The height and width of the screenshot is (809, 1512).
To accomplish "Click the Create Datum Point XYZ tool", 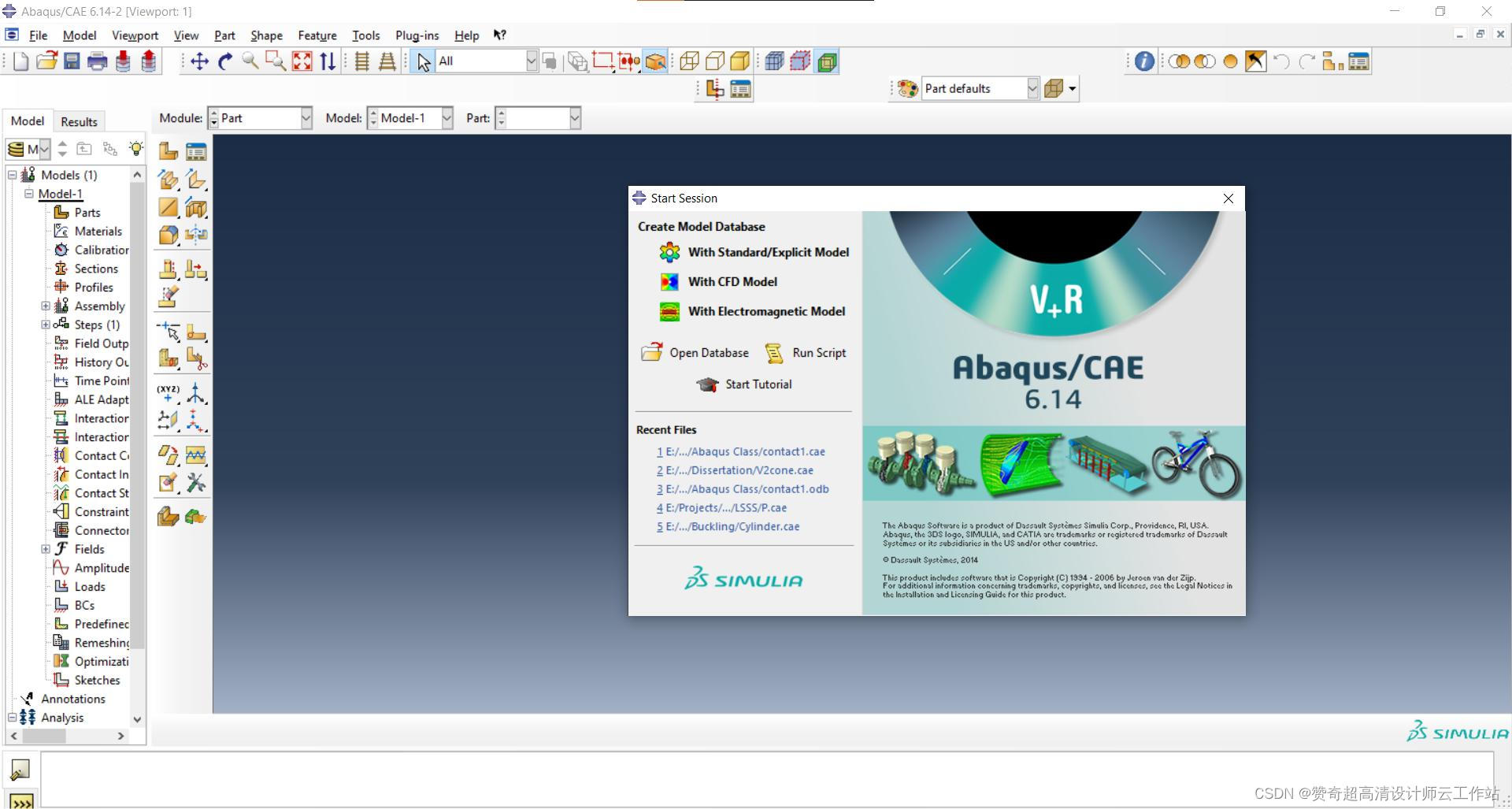I will click(x=167, y=394).
